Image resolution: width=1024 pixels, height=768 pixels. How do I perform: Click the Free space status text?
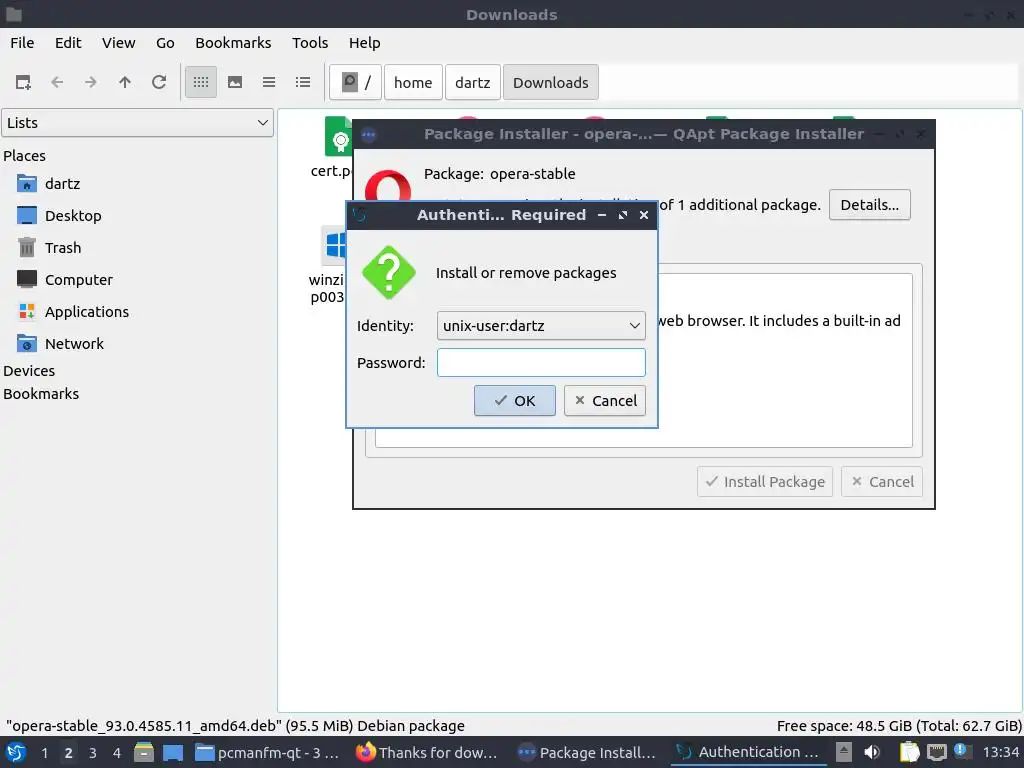899,726
